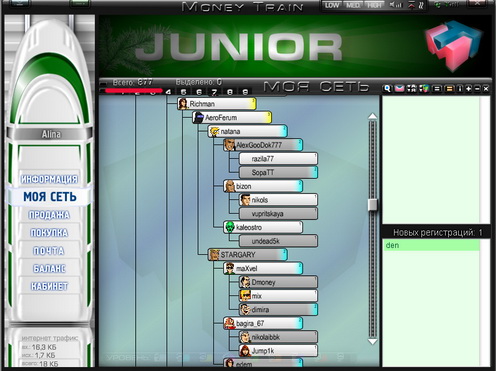Open the pink envelope mail icon
Viewport: 496px width, 371px height.
click(x=399, y=88)
